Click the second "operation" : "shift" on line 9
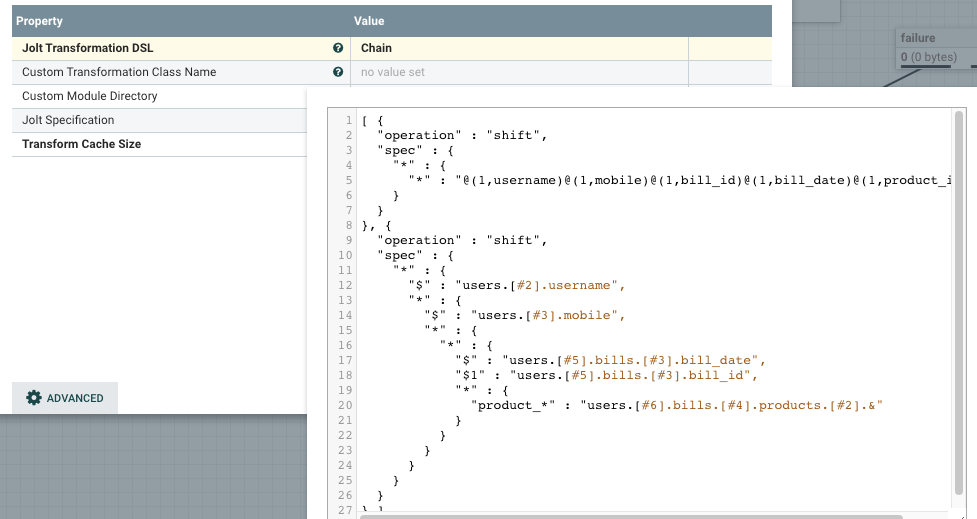 coord(462,240)
